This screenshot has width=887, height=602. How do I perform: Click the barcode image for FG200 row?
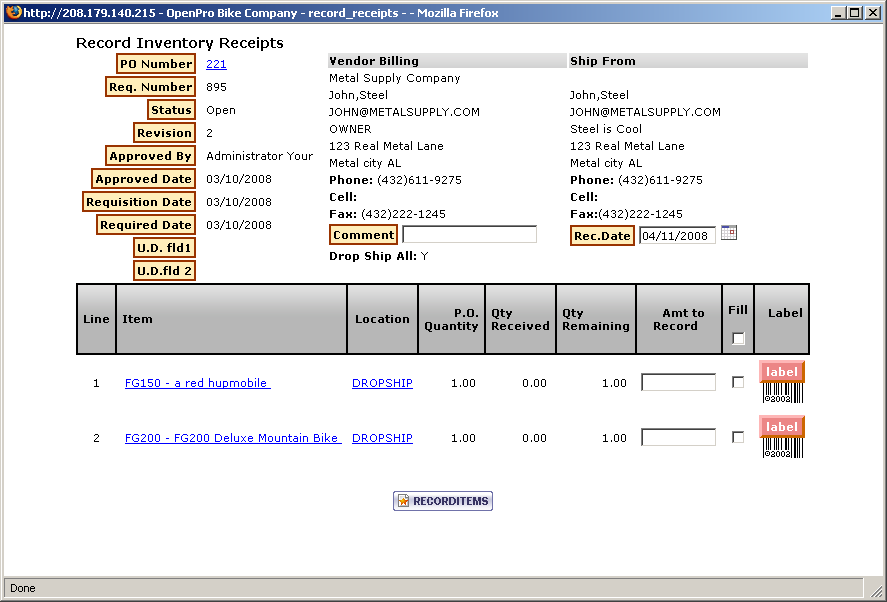(782, 448)
